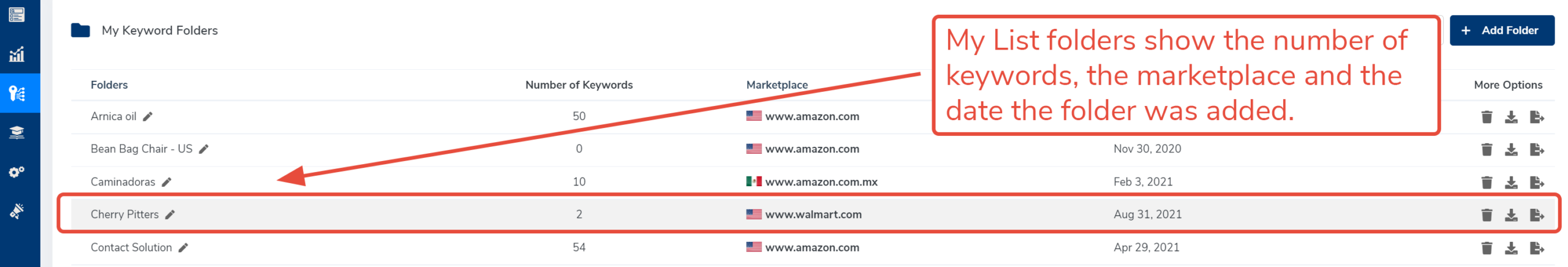
Task: Edit the Cherry Pitters folder name
Action: (x=170, y=214)
